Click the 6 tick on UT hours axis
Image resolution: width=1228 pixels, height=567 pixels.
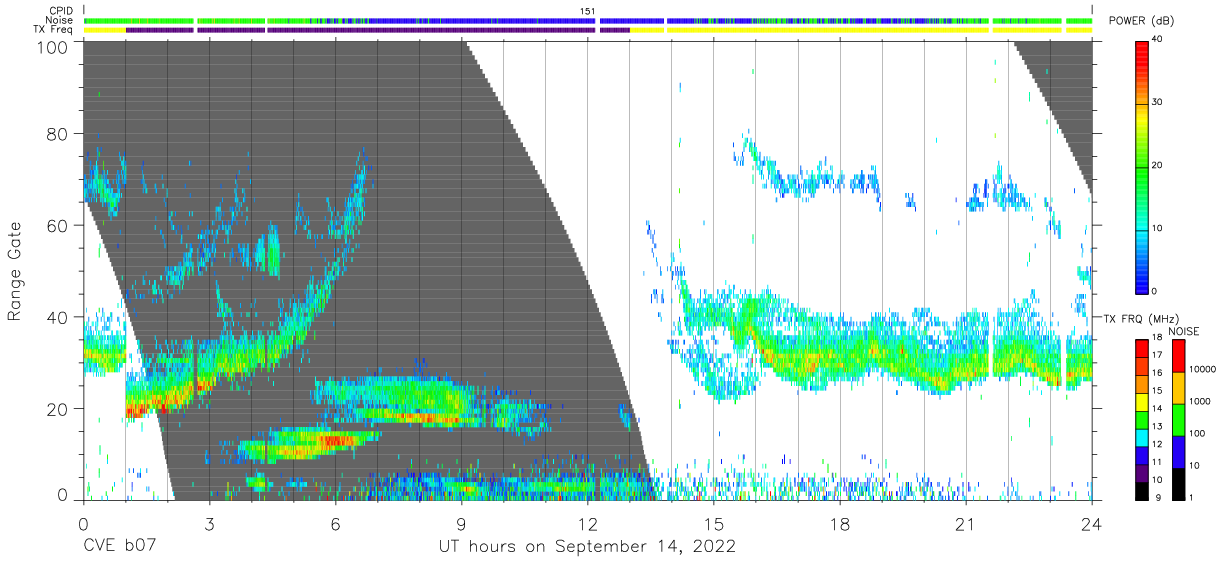[x=335, y=523]
